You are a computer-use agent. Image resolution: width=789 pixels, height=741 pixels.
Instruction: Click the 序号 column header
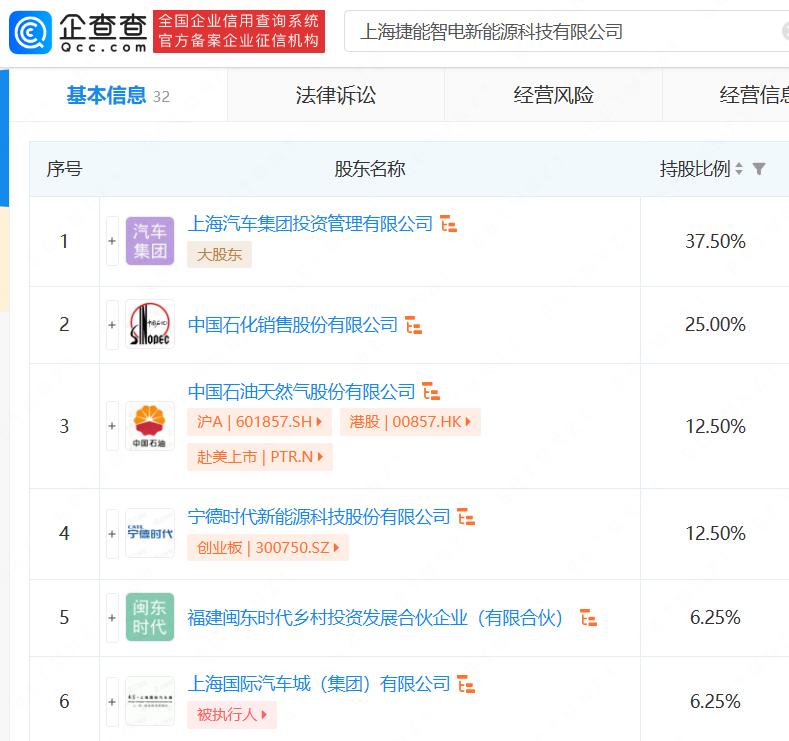pos(64,169)
